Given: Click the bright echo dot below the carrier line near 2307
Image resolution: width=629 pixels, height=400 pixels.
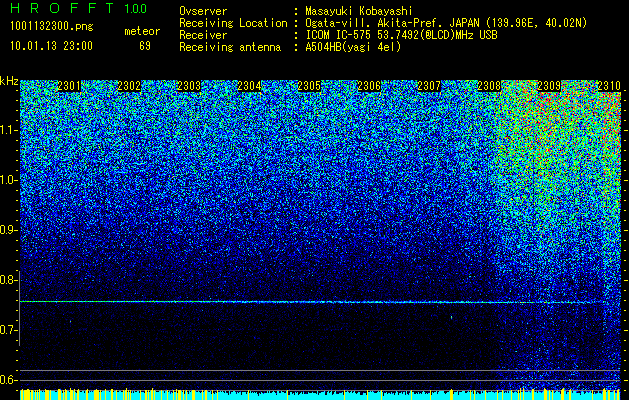Looking at the screenshot, I should 452,317.
